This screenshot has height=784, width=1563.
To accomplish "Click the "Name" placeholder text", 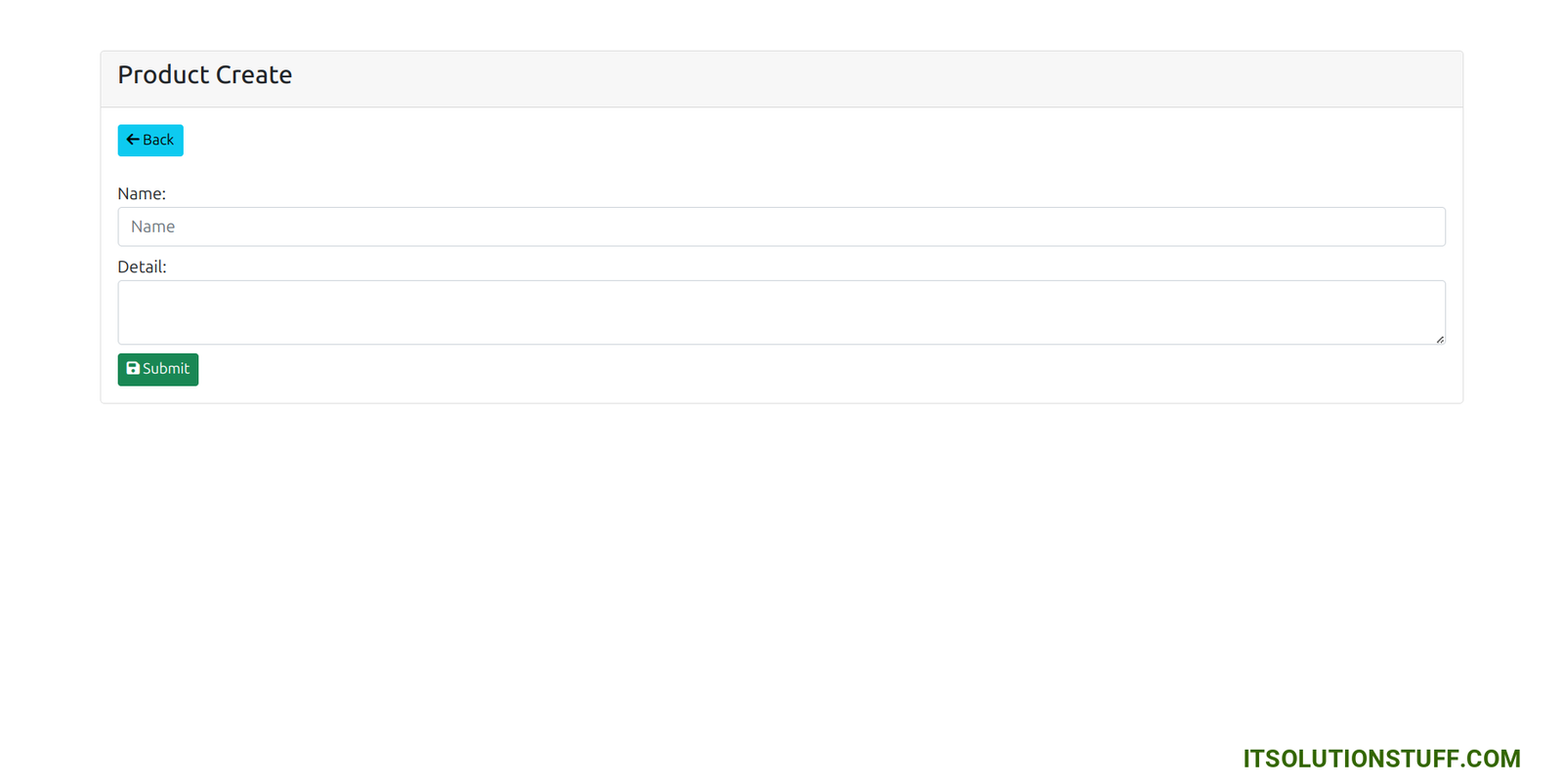I will click(153, 227).
